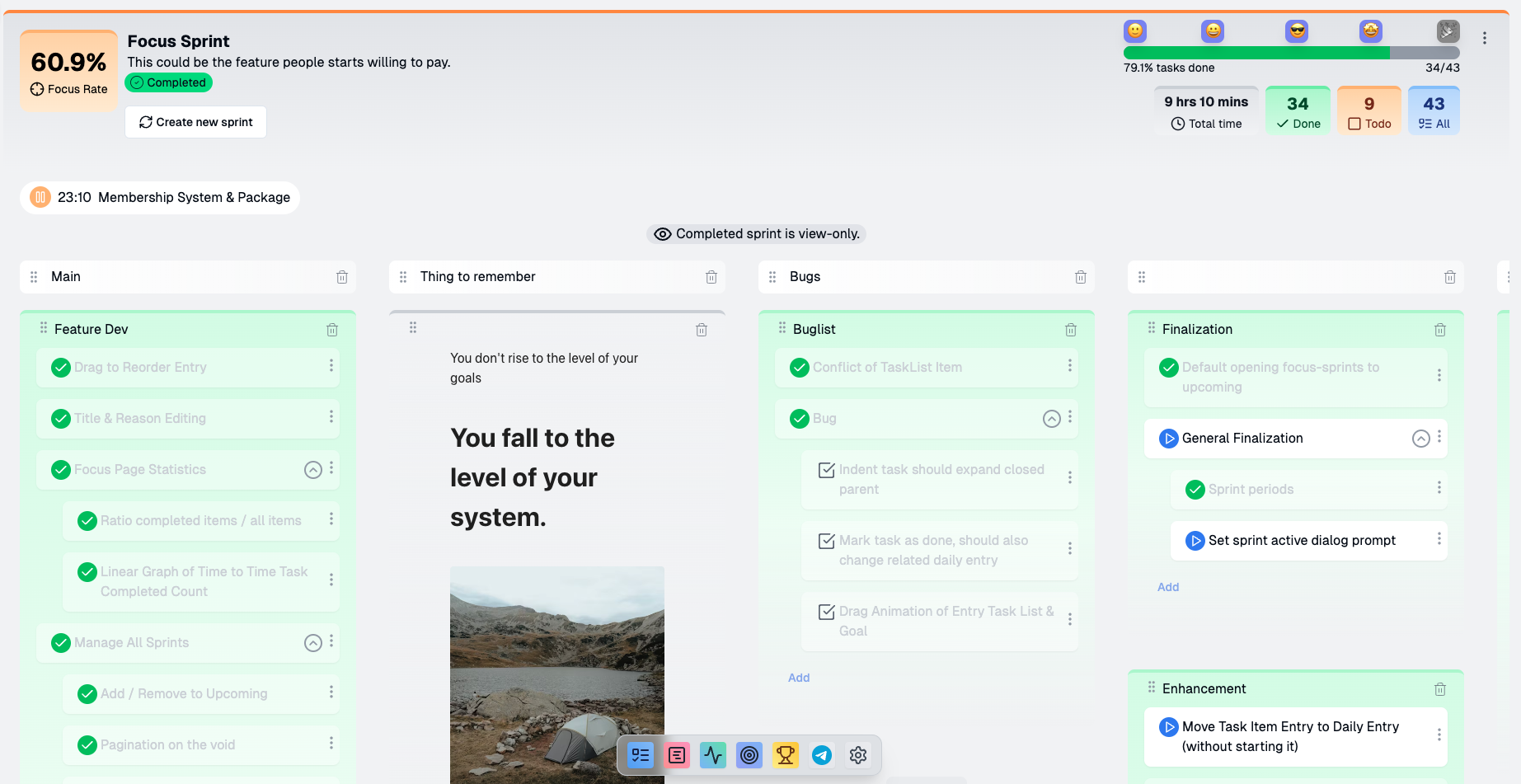Toggle checkmark on Drag to Reorder Entry
Screen dimensions: 1521x784
pos(61,368)
